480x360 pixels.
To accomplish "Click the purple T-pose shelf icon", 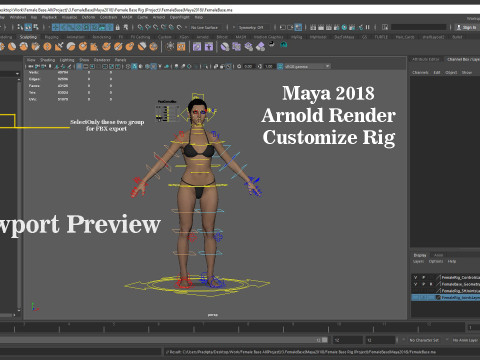I will (x=209, y=46).
